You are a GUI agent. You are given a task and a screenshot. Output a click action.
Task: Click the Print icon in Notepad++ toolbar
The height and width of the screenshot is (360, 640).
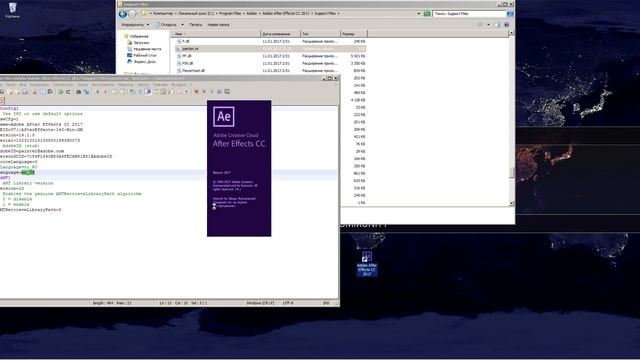pos(25,92)
